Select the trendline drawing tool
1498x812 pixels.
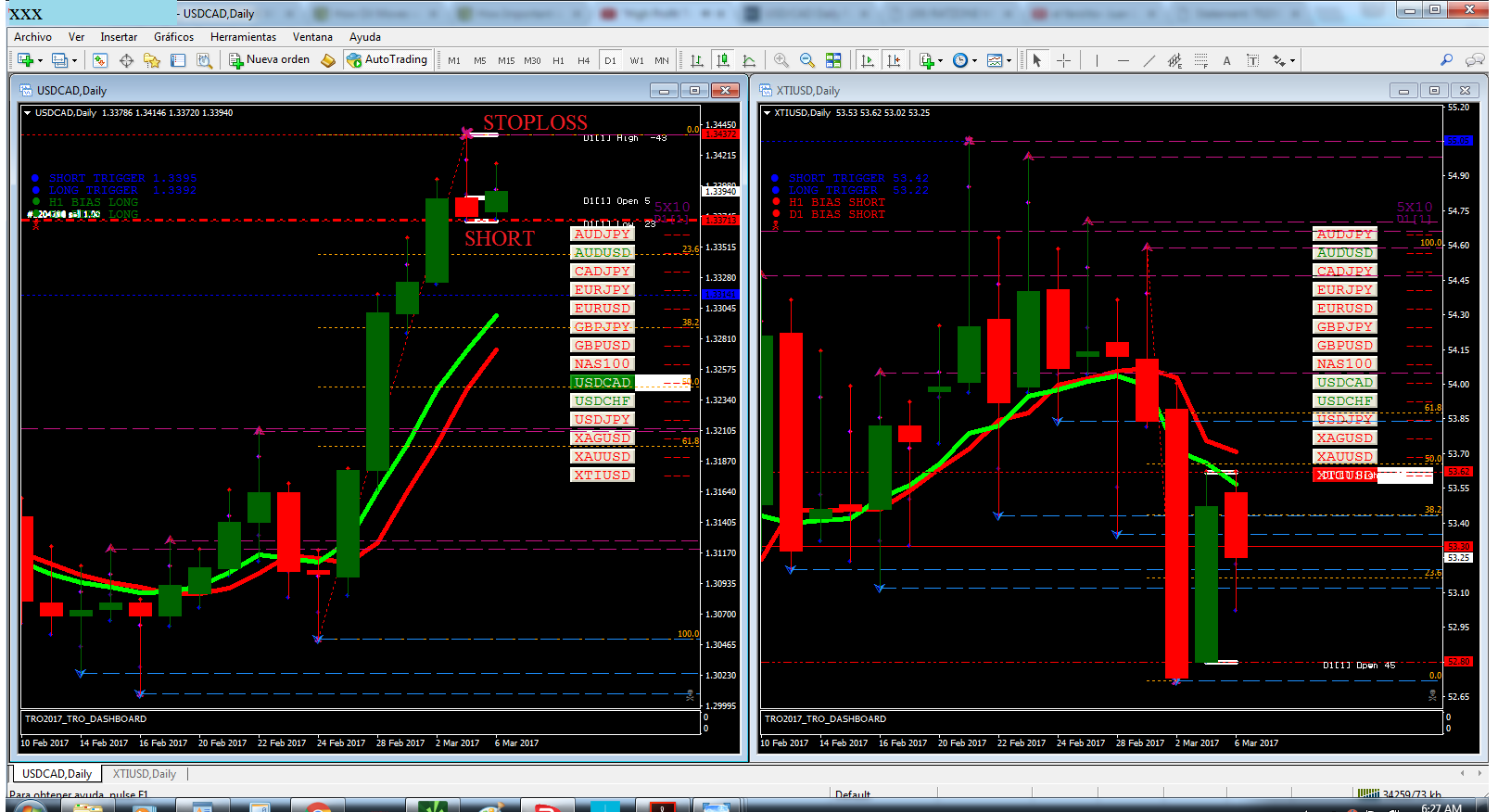coord(1149,60)
